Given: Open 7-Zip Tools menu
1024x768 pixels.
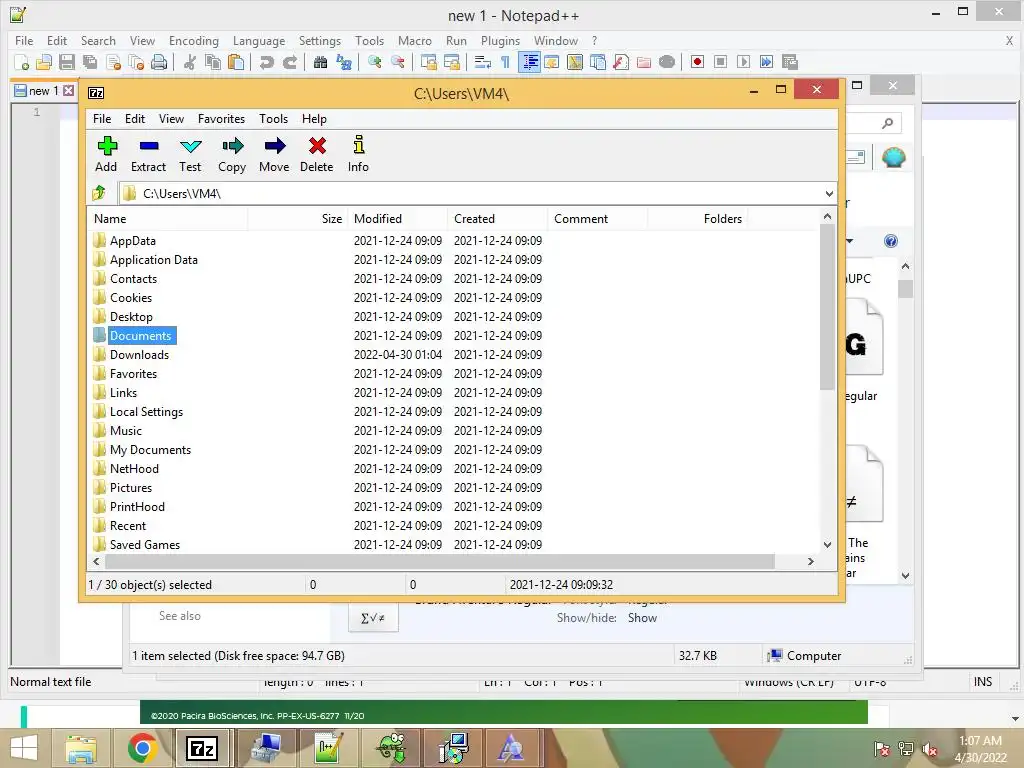Looking at the screenshot, I should click(274, 119).
